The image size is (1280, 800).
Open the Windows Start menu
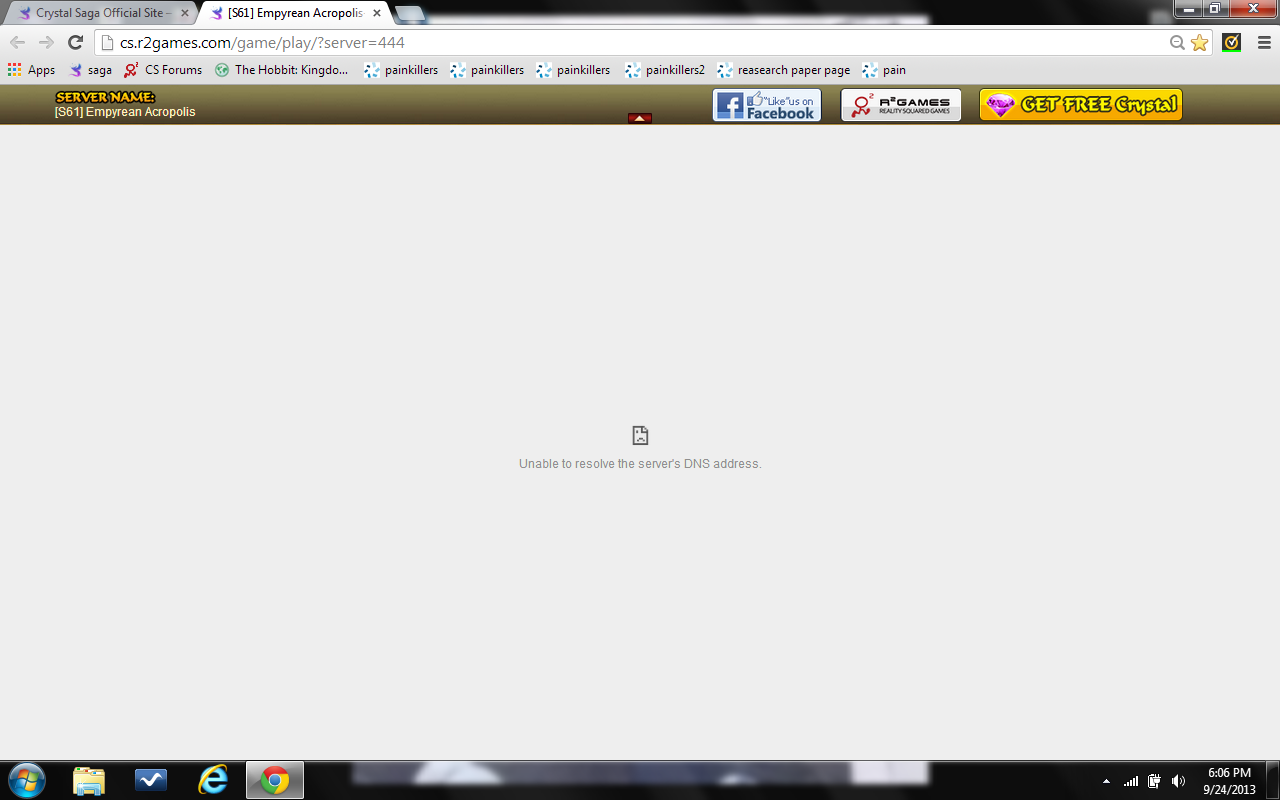pyautogui.click(x=27, y=780)
